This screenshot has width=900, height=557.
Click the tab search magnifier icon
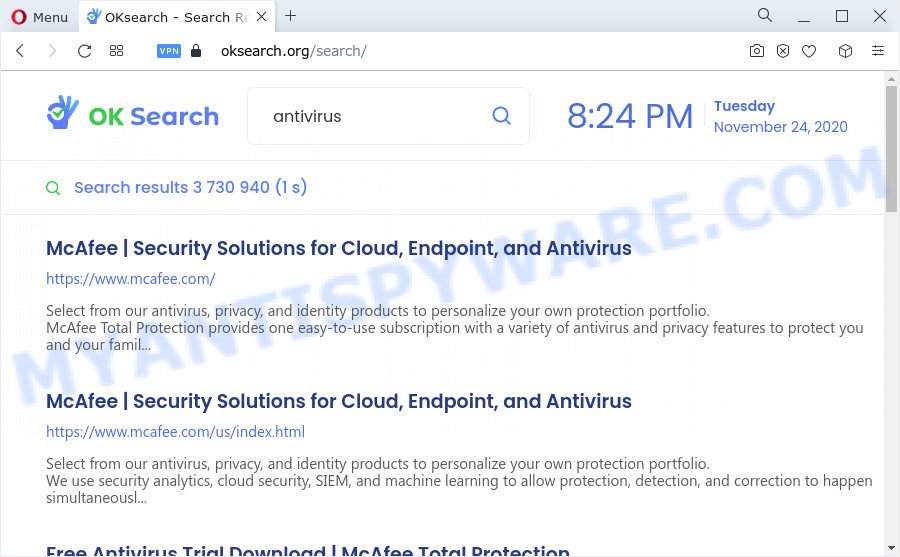click(765, 16)
